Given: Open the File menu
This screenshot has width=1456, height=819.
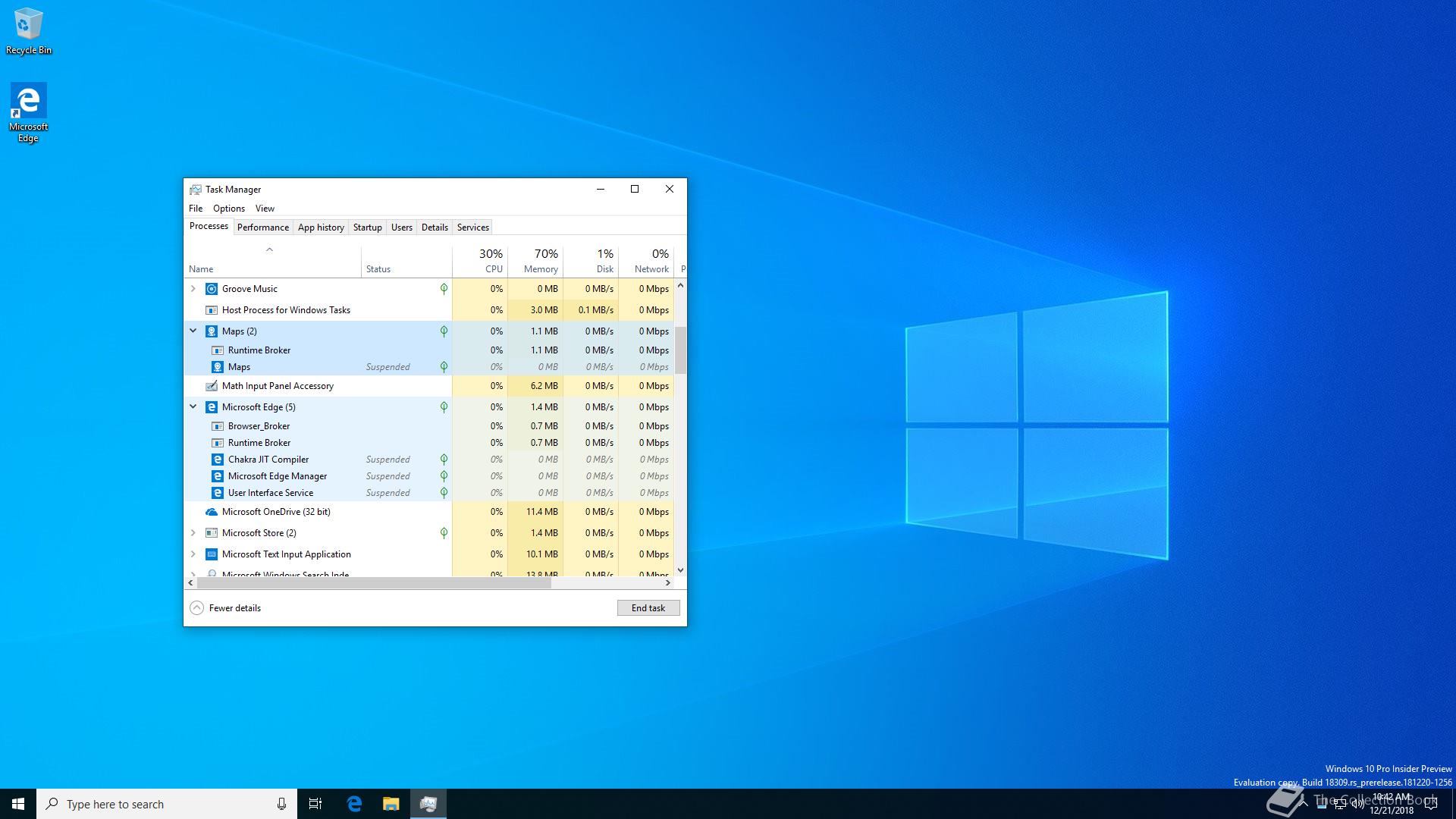Looking at the screenshot, I should pyautogui.click(x=196, y=209).
